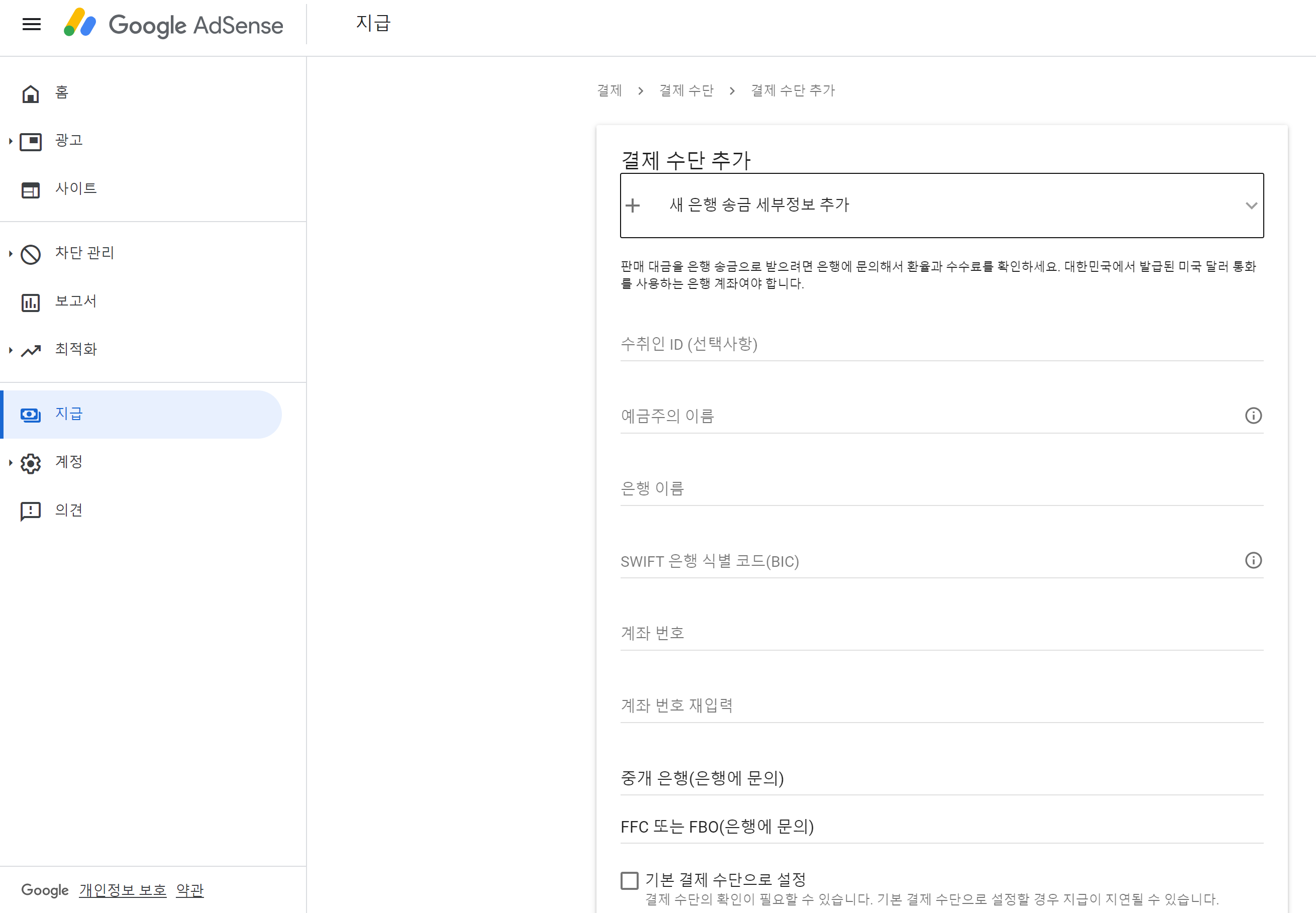The height and width of the screenshot is (913, 1316).
Task: Click the 보고서 reports chart icon
Action: pyautogui.click(x=30, y=302)
